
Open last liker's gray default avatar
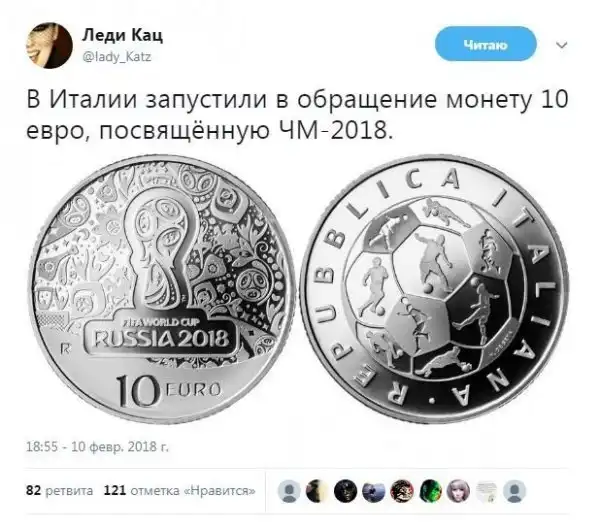pyautogui.click(x=515, y=491)
